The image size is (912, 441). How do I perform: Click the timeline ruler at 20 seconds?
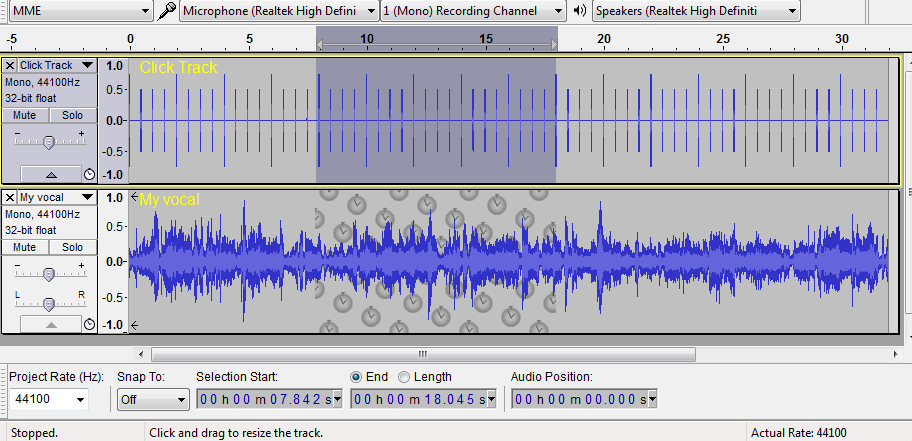[x=604, y=40]
